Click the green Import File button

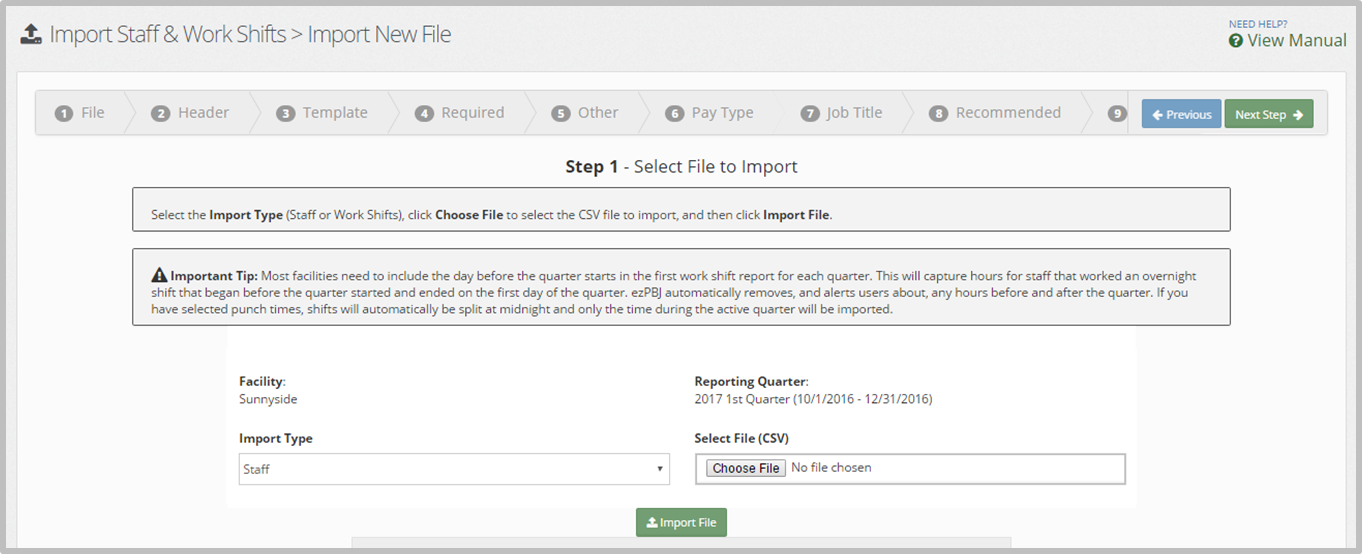[x=681, y=522]
